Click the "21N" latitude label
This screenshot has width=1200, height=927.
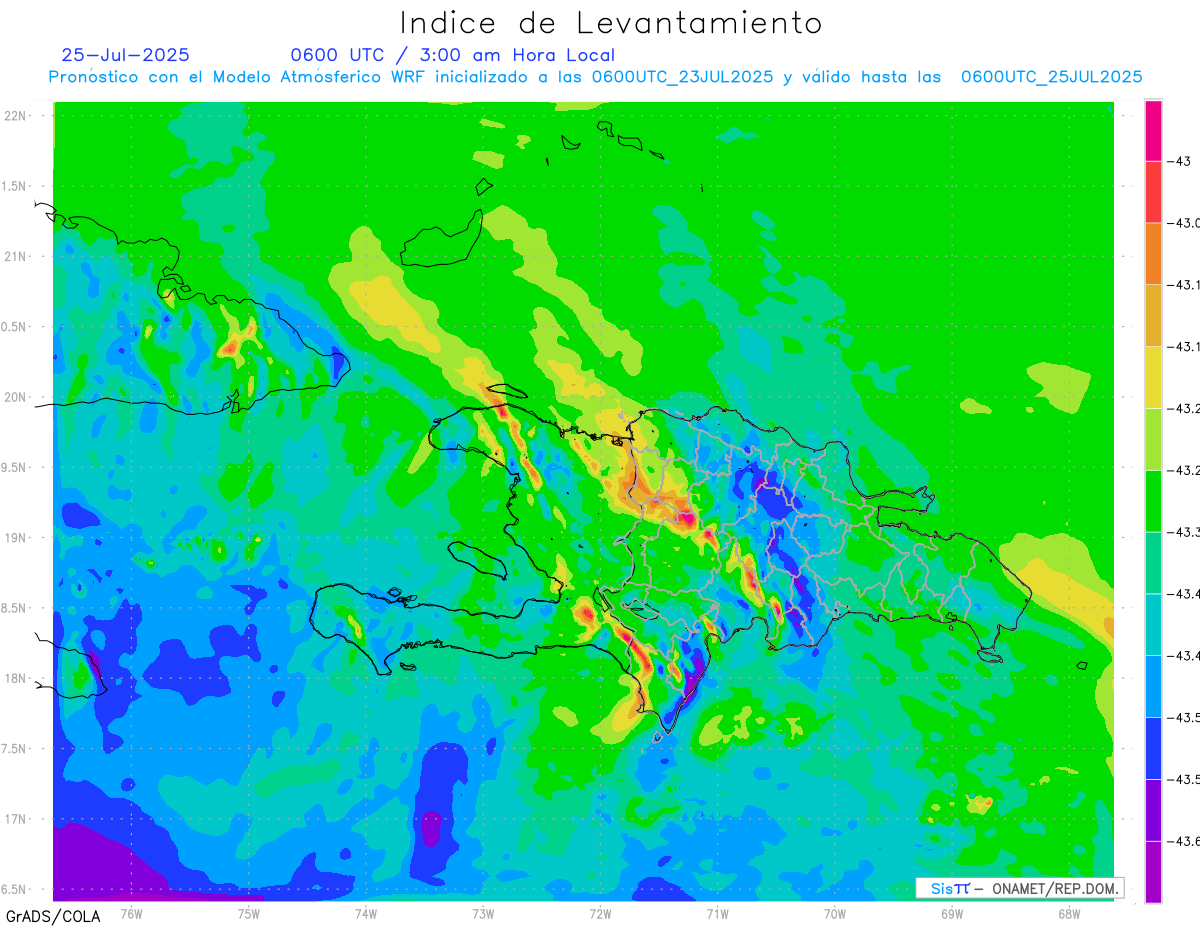pos(16,257)
